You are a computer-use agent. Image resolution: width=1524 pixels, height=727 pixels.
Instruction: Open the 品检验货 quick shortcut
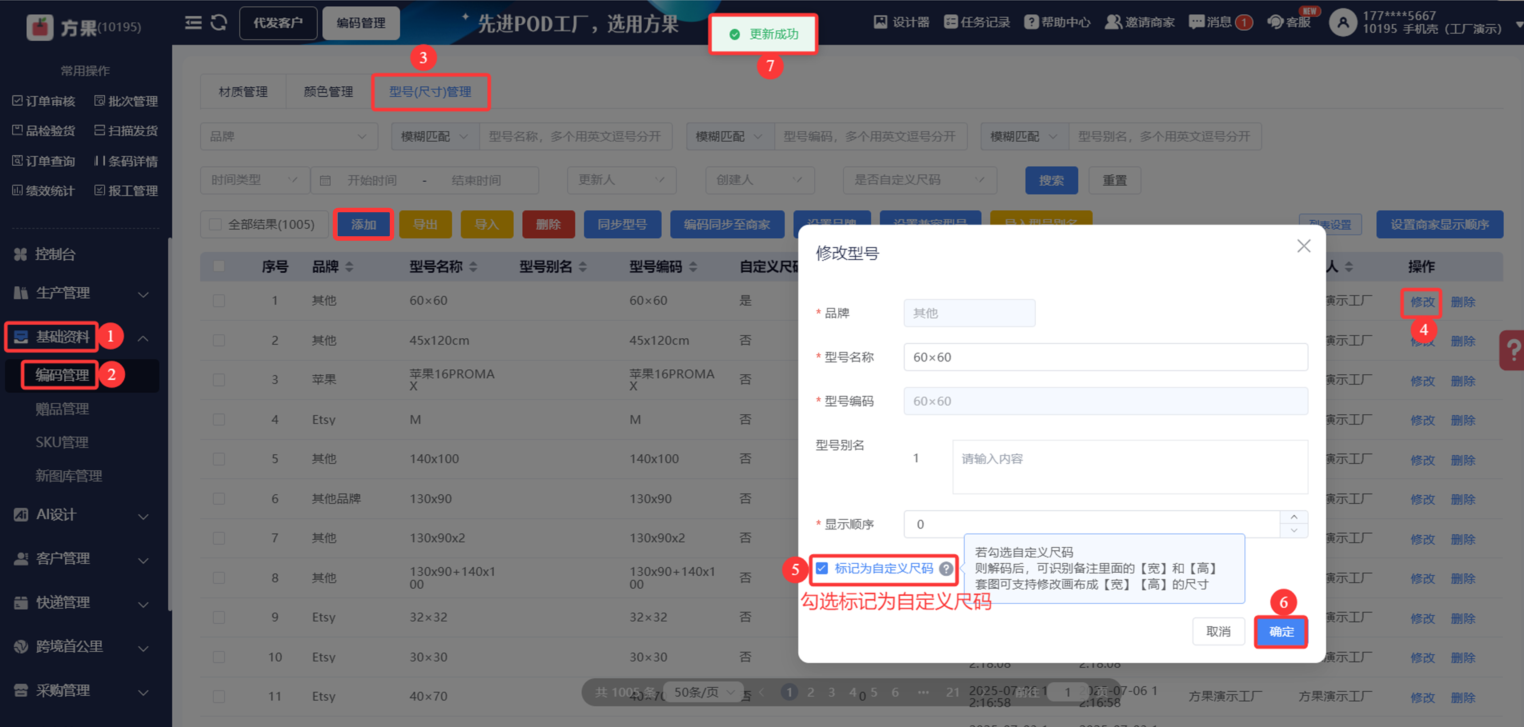point(43,131)
